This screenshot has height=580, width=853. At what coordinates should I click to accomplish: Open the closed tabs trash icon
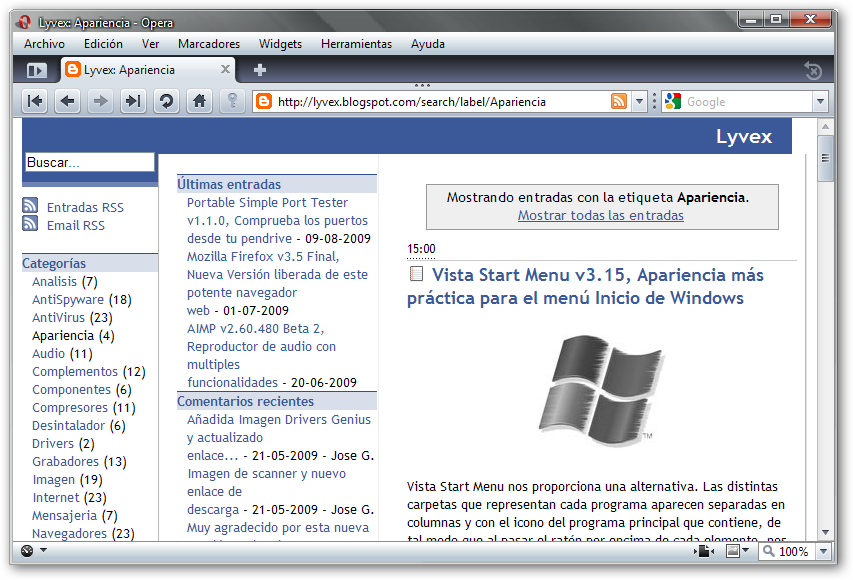click(x=813, y=70)
